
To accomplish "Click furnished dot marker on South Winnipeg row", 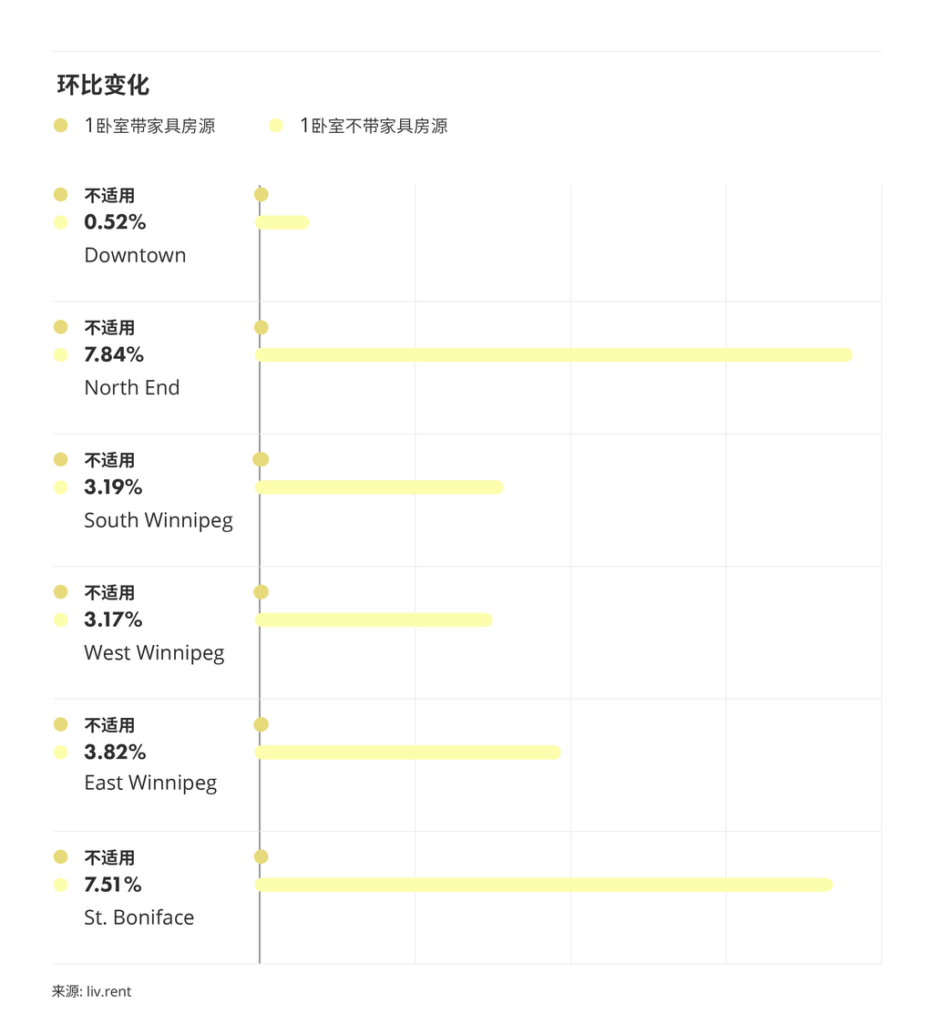I will click(x=261, y=460).
